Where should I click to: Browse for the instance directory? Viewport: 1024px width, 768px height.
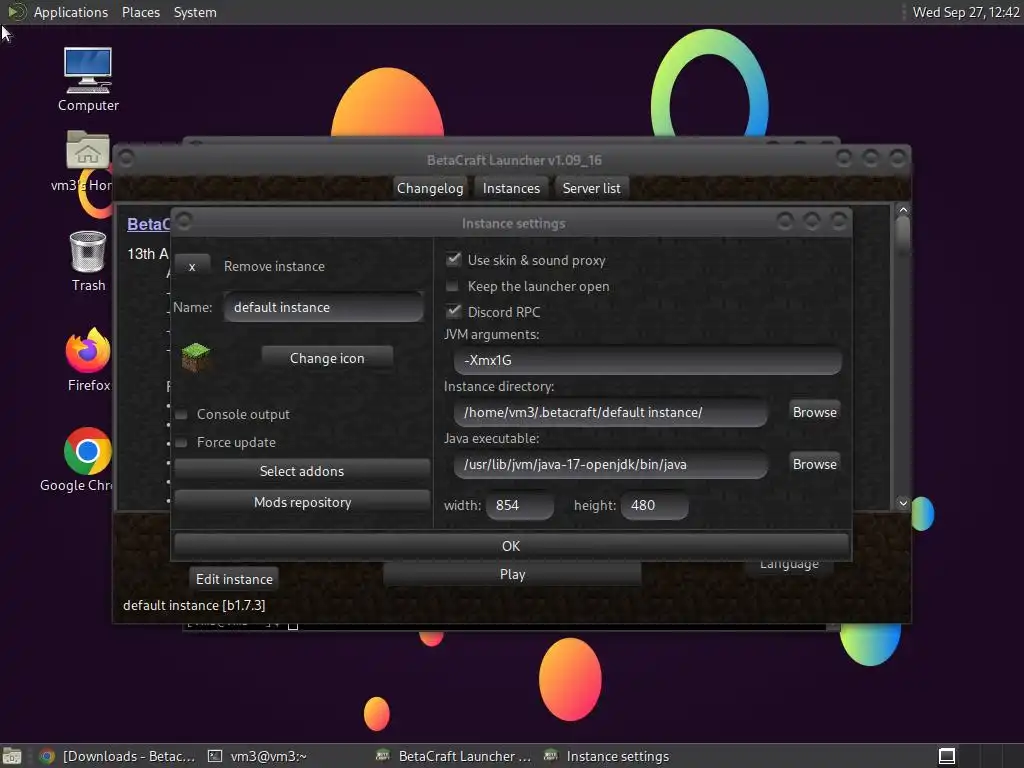tap(814, 412)
